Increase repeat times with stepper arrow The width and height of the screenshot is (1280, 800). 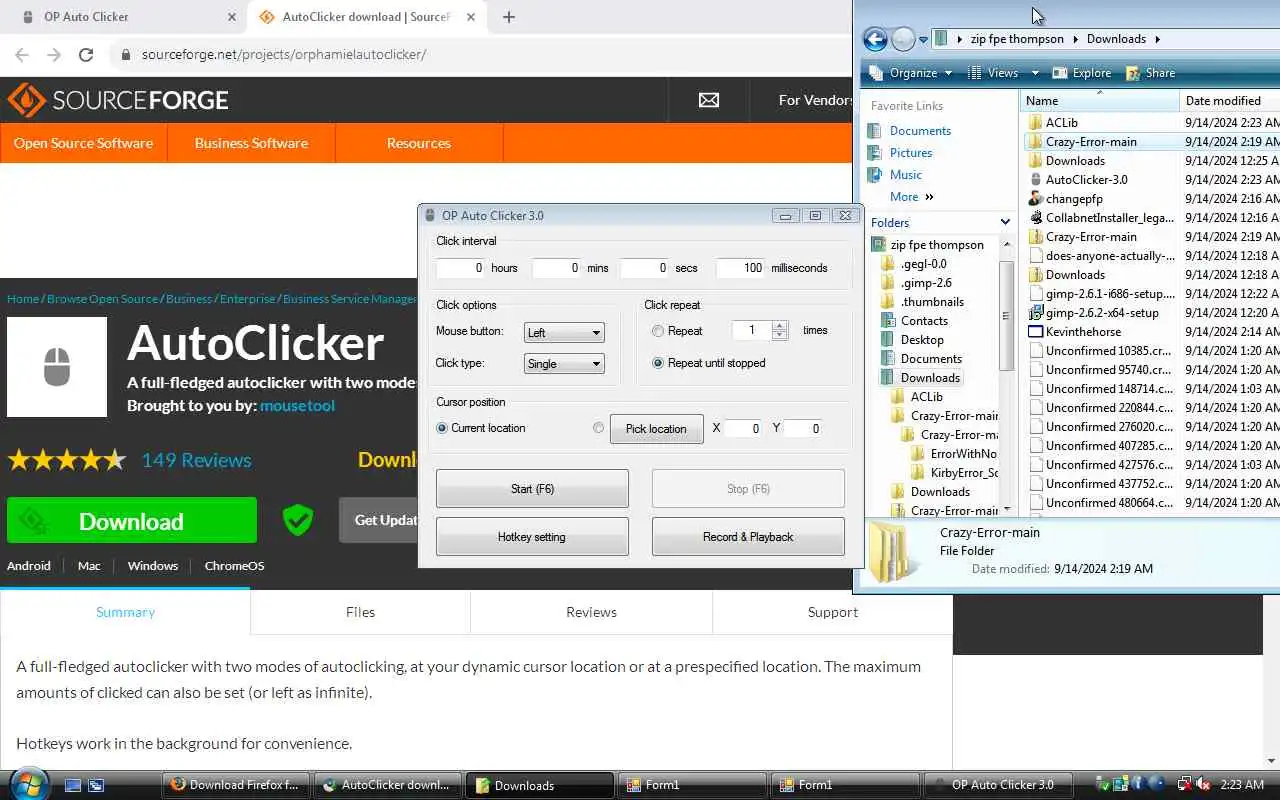780,325
